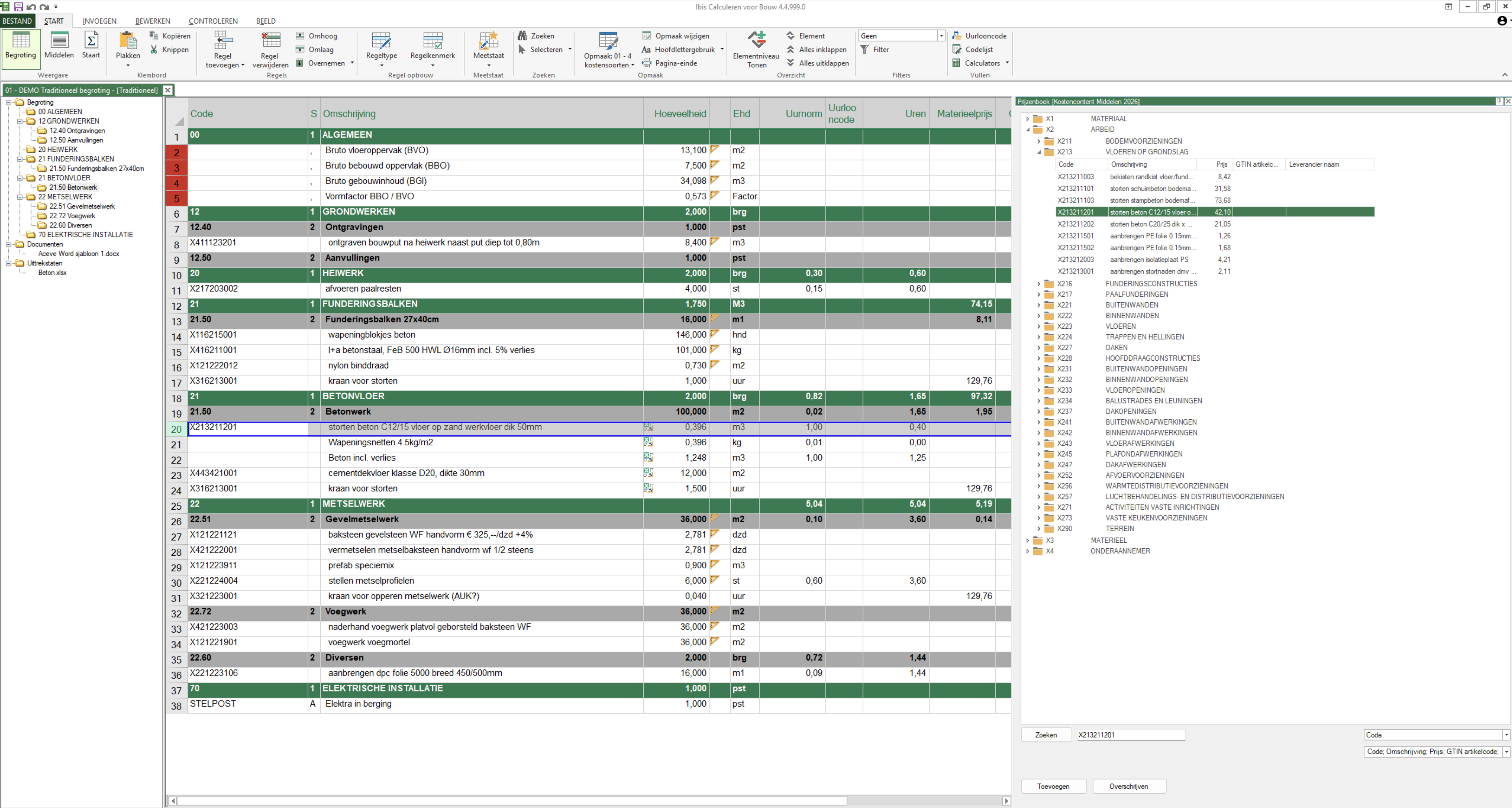Click the user account icon

[x=1502, y=20]
